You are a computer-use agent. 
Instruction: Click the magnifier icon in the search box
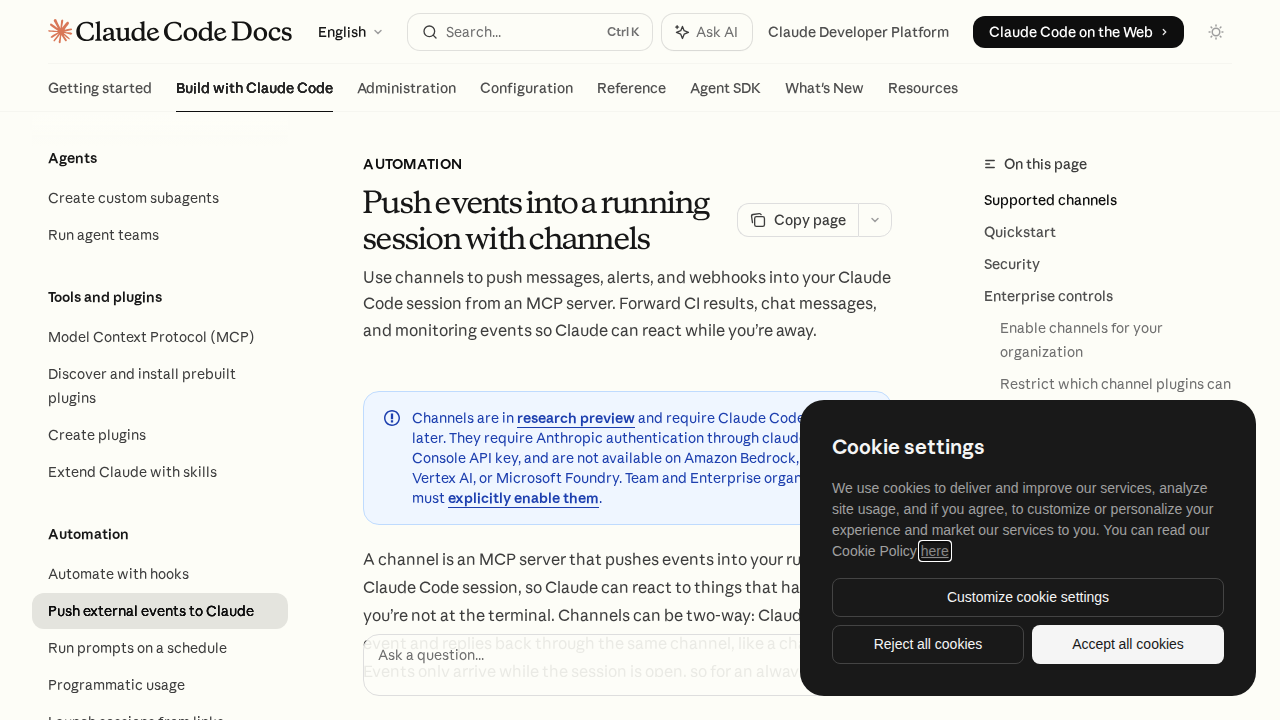(x=430, y=32)
